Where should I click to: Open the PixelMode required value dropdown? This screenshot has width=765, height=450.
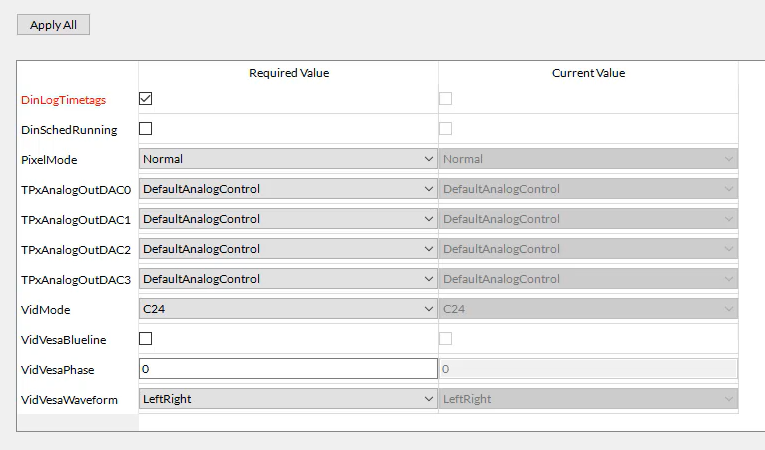point(287,159)
